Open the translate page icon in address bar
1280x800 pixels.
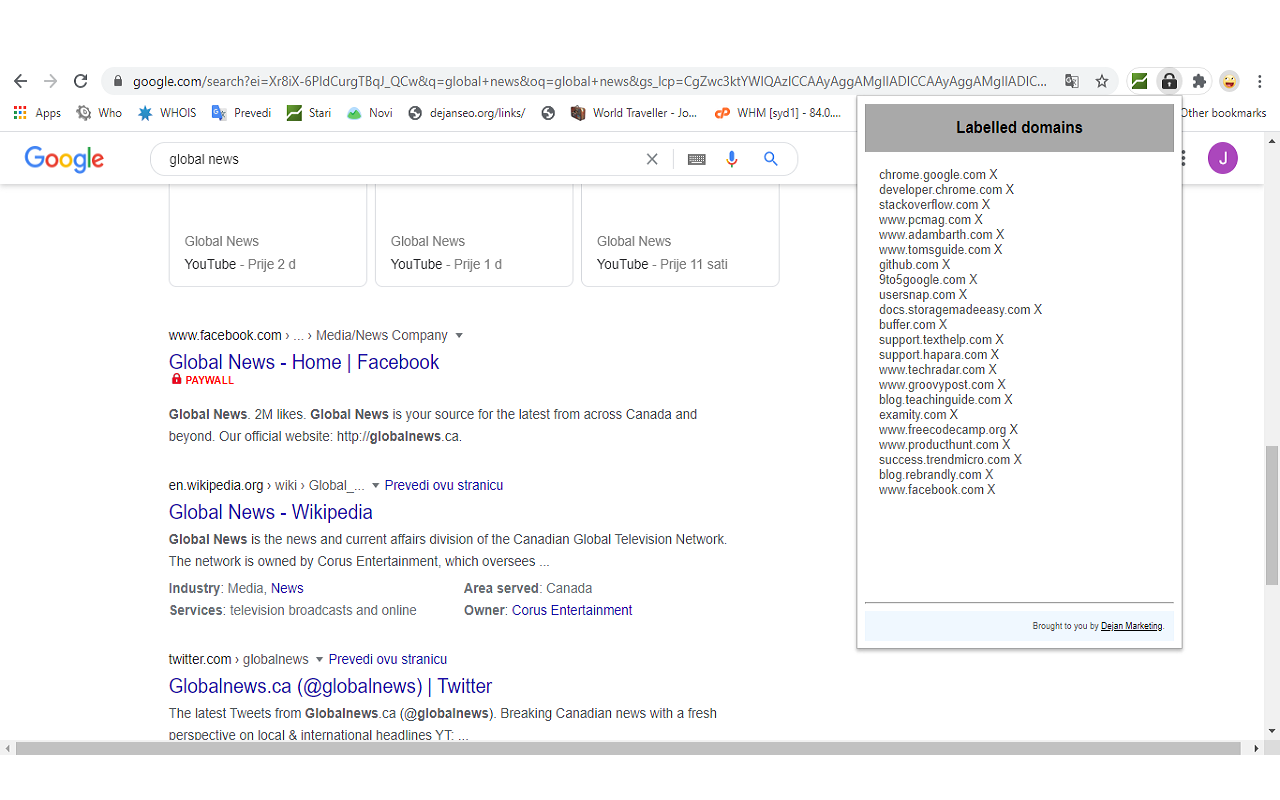click(1071, 81)
